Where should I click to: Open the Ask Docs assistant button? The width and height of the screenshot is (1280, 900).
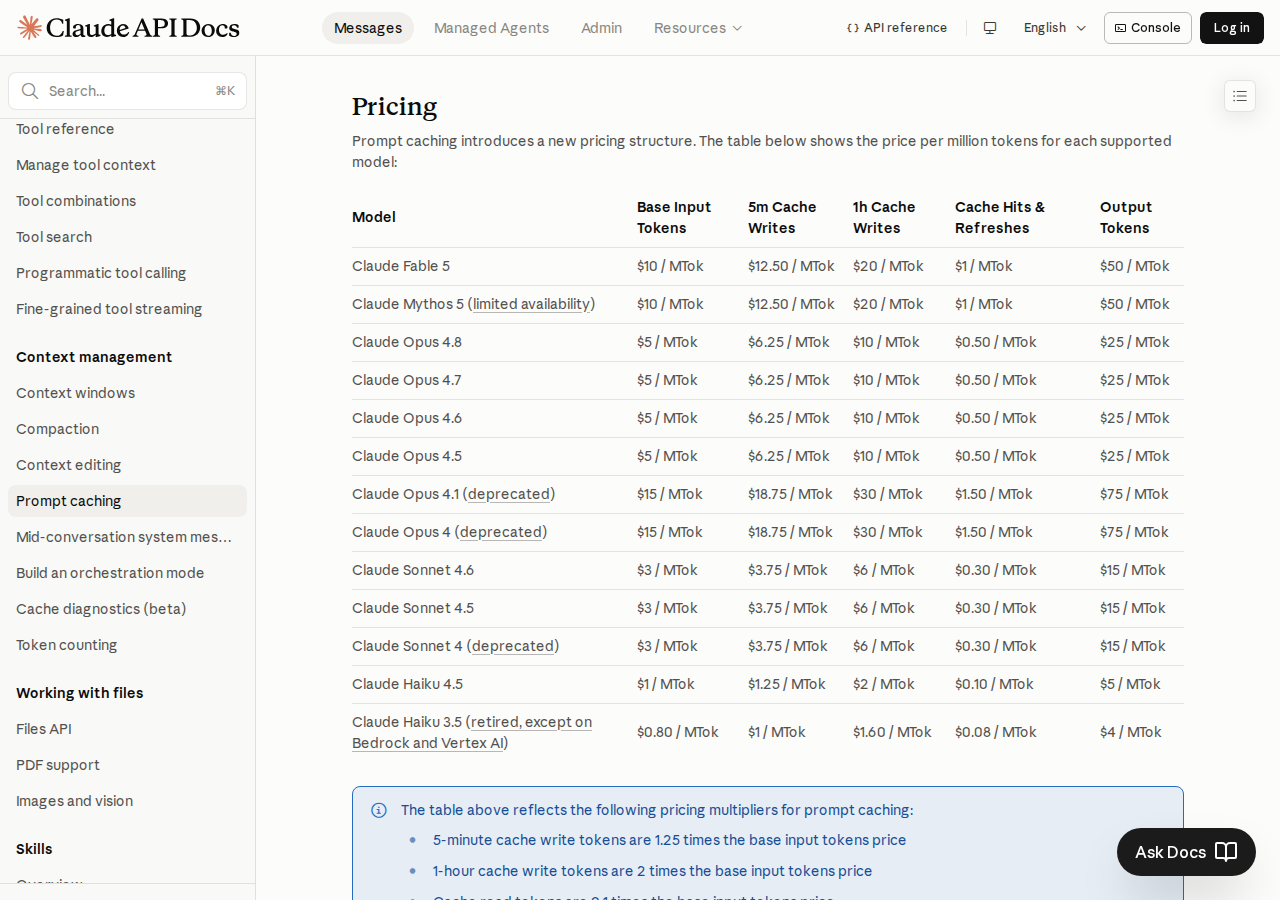click(1186, 852)
